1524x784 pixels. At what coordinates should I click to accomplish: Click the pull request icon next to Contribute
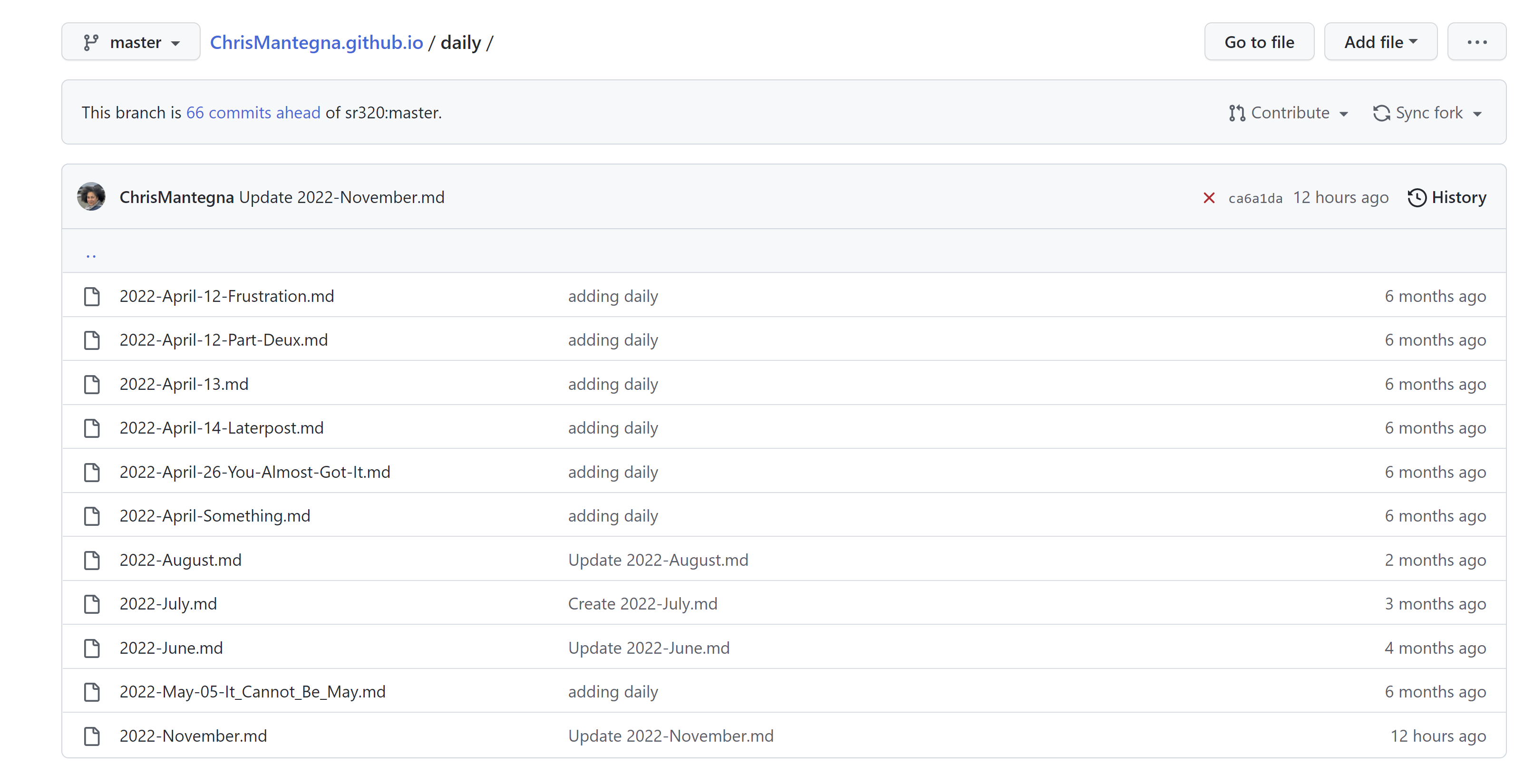[x=1236, y=112]
